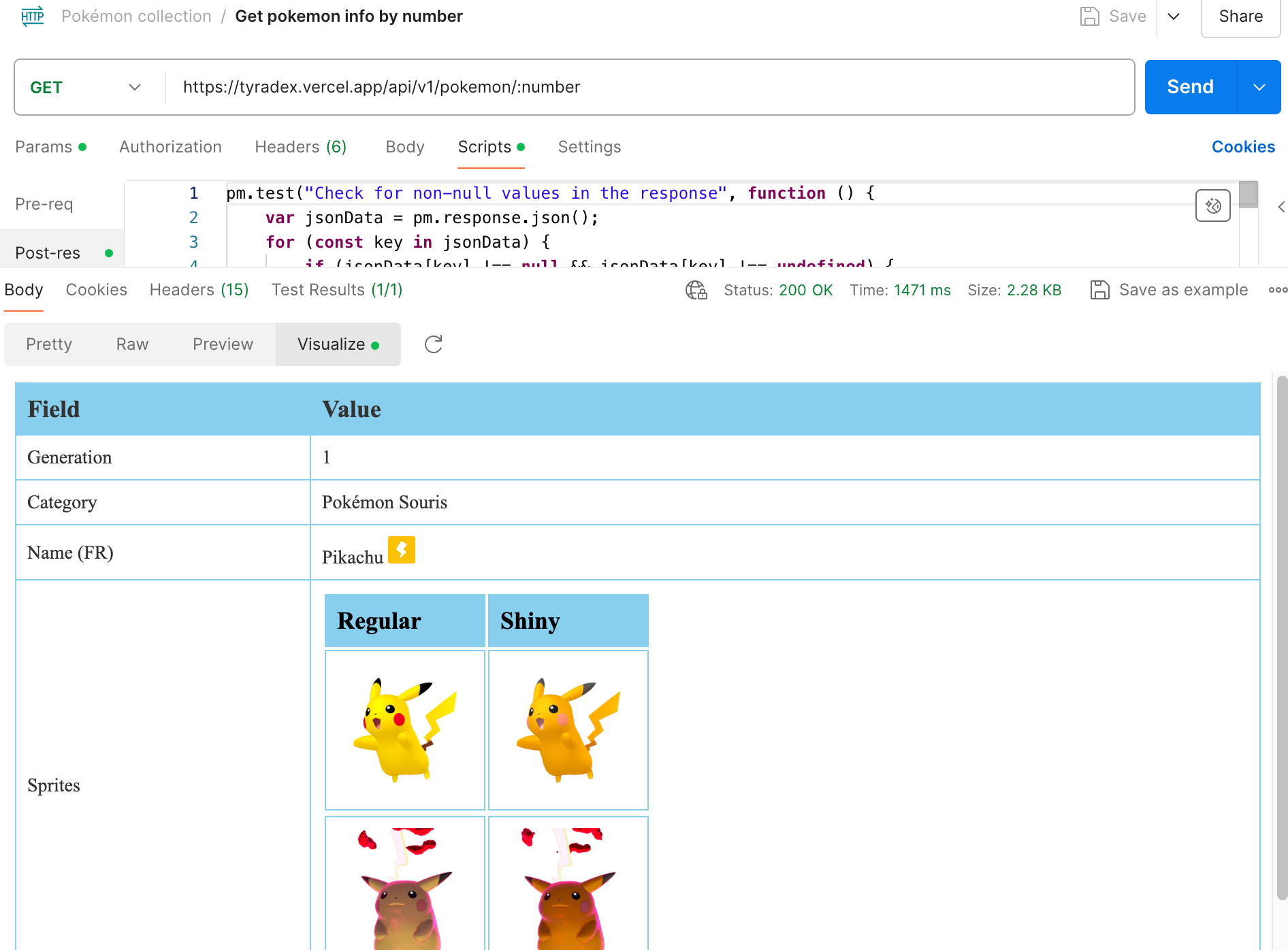Click the Share button
Screen dimensions: 1288x950
tap(1240, 16)
